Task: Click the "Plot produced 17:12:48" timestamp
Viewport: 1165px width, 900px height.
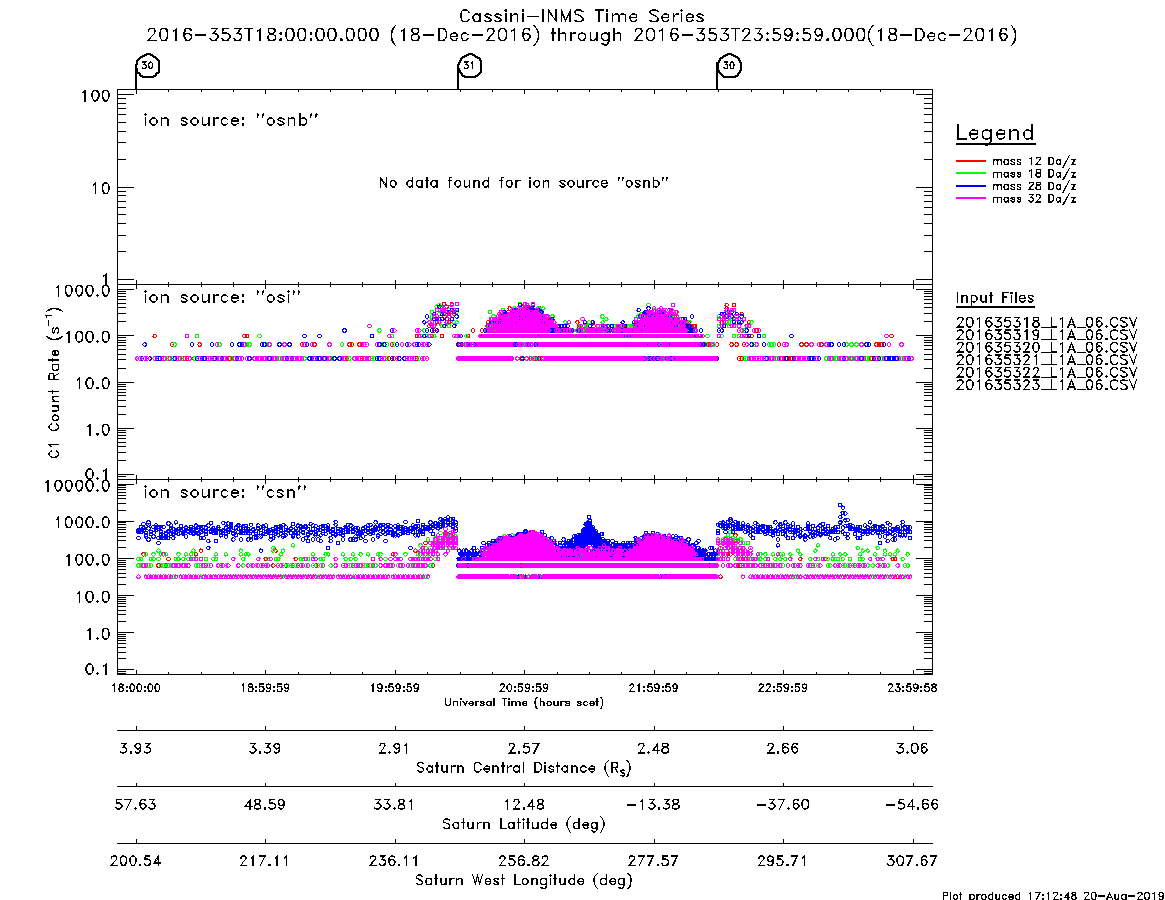Action: (1053, 895)
